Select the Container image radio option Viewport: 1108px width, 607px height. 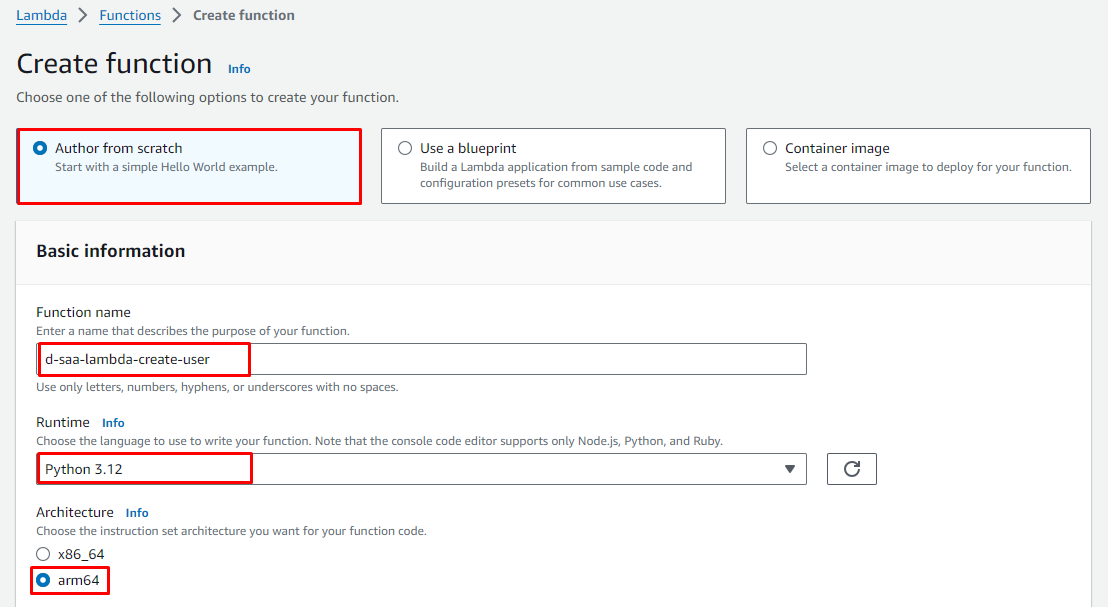pyautogui.click(x=770, y=148)
